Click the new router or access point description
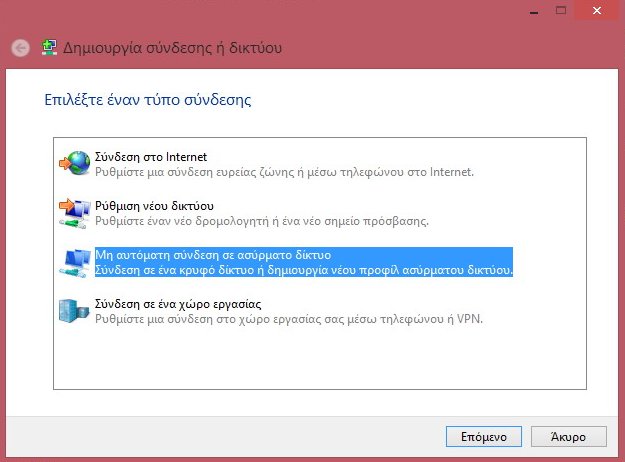This screenshot has width=625, height=462. tap(261, 221)
